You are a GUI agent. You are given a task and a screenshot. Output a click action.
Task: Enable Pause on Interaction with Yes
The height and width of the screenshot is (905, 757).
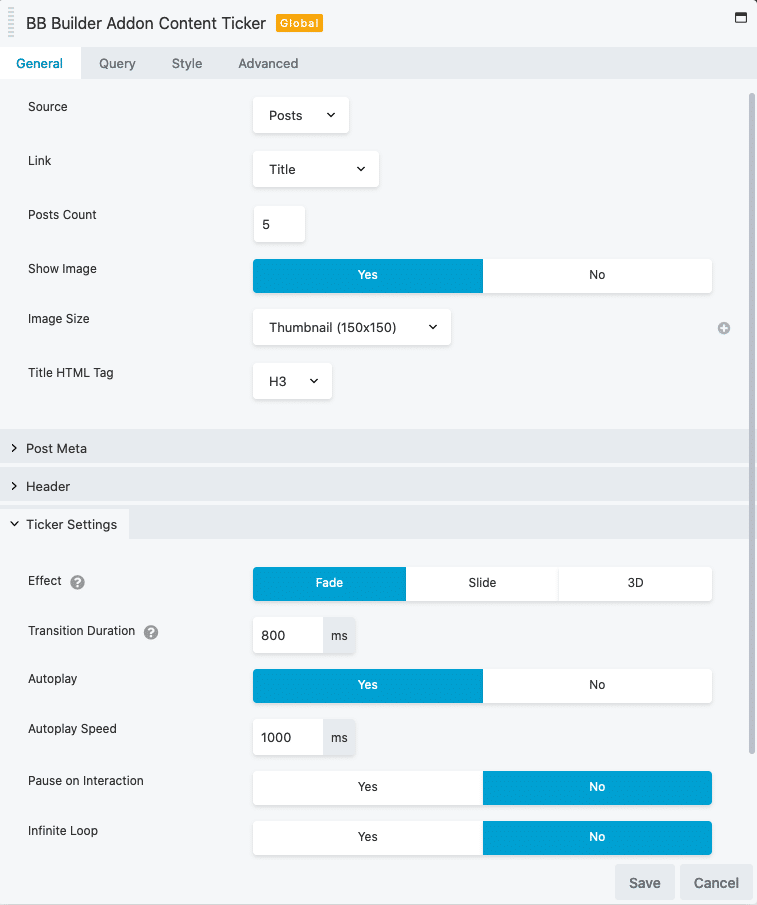tap(368, 787)
